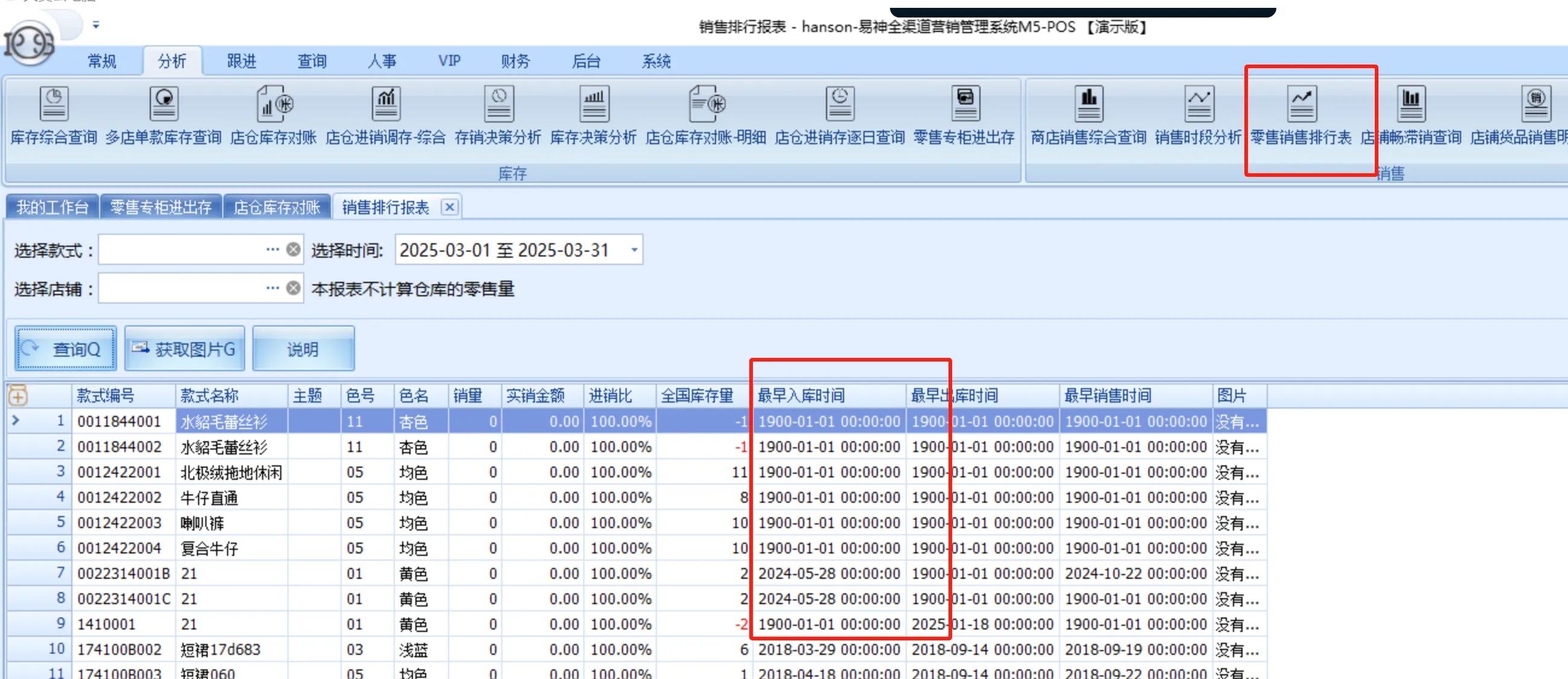1568x679 pixels.
Task: Run the 查询Q button
Action: coord(65,349)
